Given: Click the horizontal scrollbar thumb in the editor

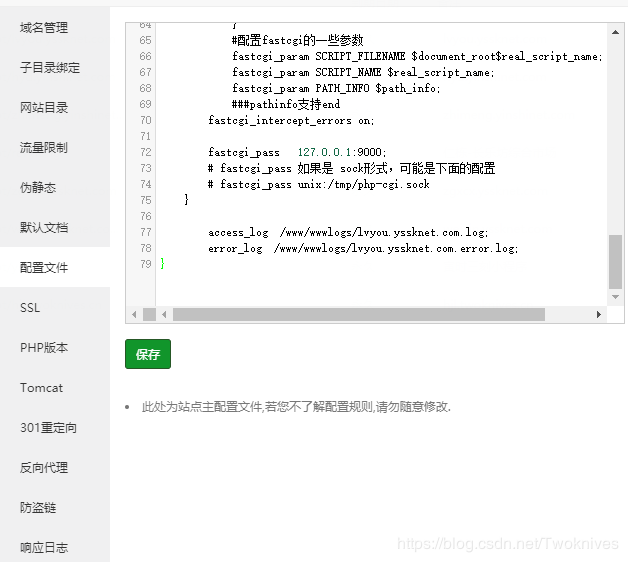Looking at the screenshot, I should tap(358, 314).
